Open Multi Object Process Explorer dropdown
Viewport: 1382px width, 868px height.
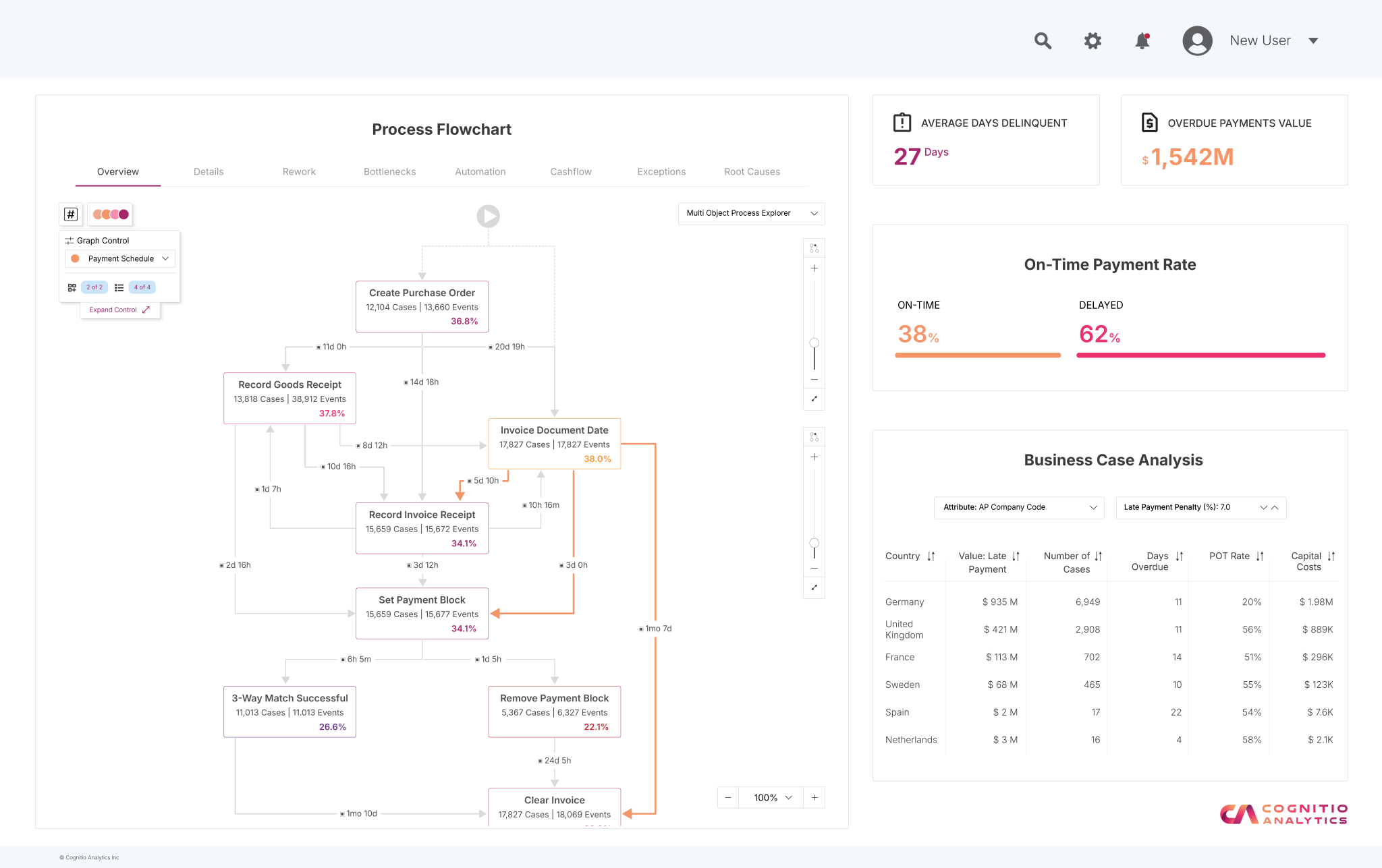pos(751,213)
